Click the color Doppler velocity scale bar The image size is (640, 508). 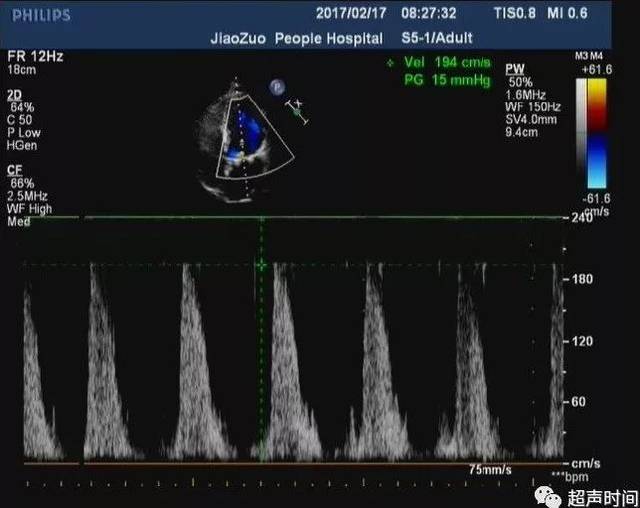tap(597, 133)
